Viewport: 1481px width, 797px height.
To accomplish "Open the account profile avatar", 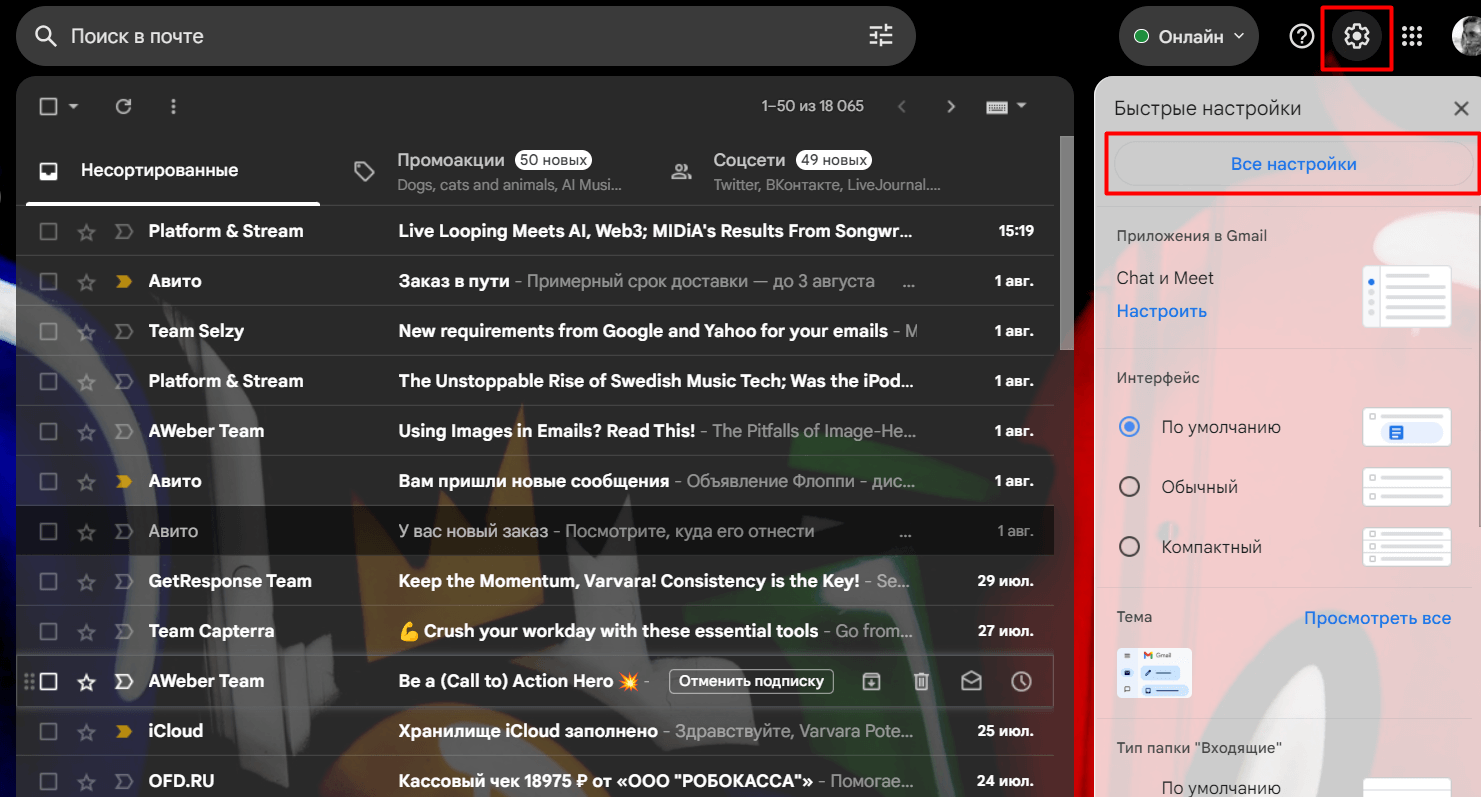I will [x=1466, y=37].
